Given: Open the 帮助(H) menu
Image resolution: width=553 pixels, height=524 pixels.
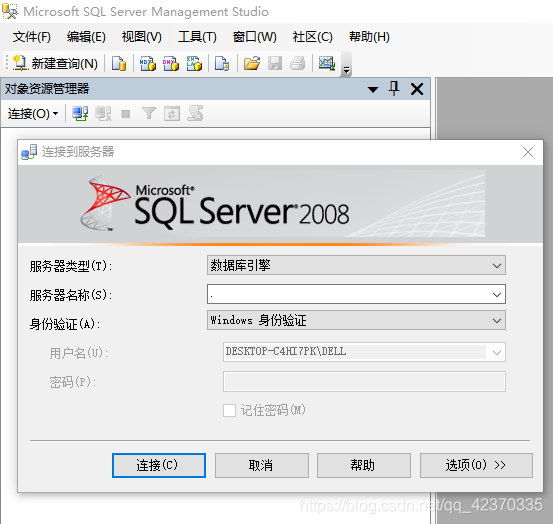Looking at the screenshot, I should (369, 37).
